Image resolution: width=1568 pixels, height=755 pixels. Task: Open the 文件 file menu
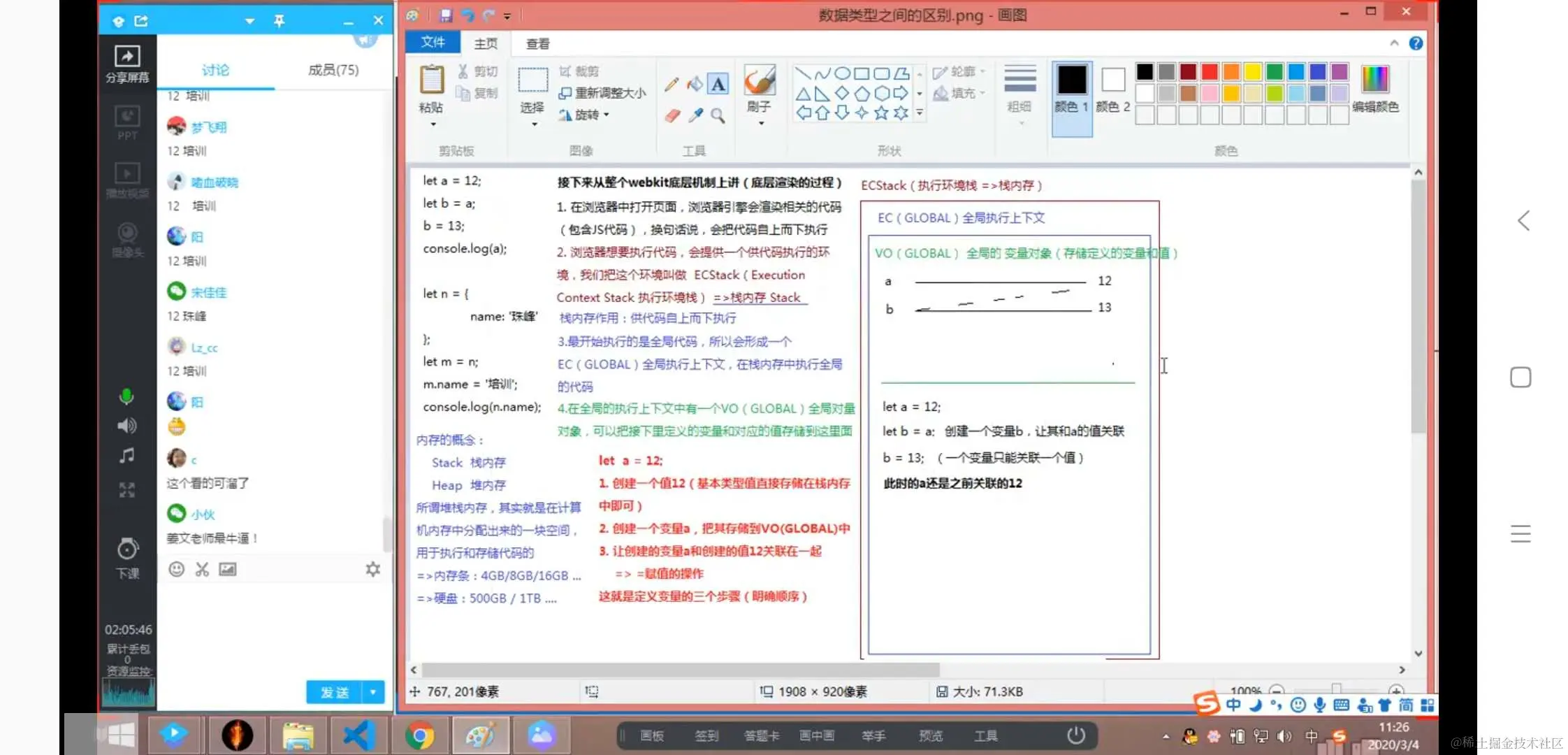[x=433, y=43]
